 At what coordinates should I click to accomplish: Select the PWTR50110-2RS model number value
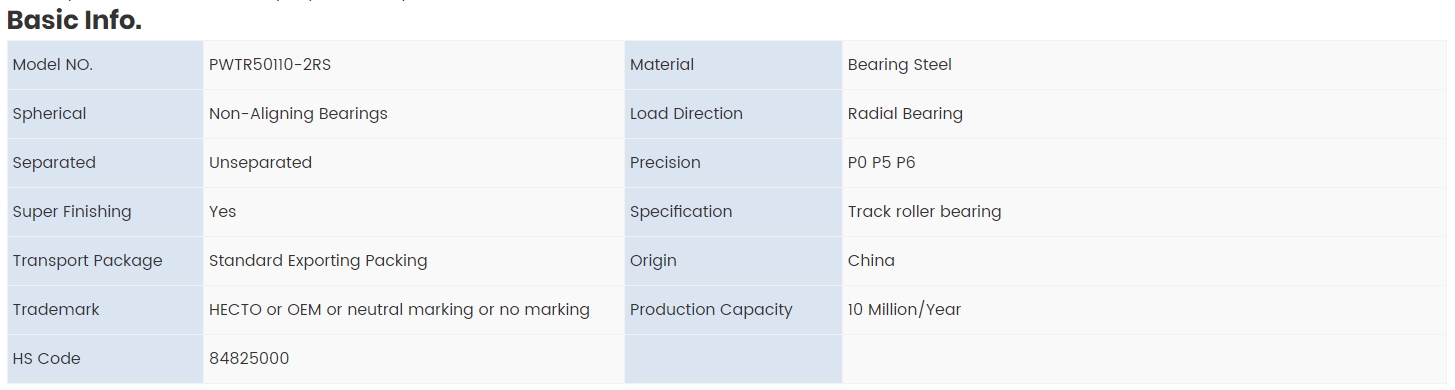pos(270,65)
